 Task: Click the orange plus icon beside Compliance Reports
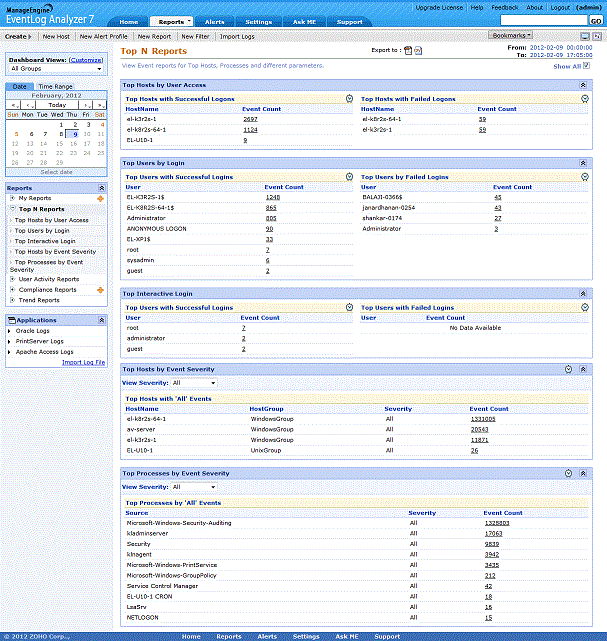tap(99, 290)
